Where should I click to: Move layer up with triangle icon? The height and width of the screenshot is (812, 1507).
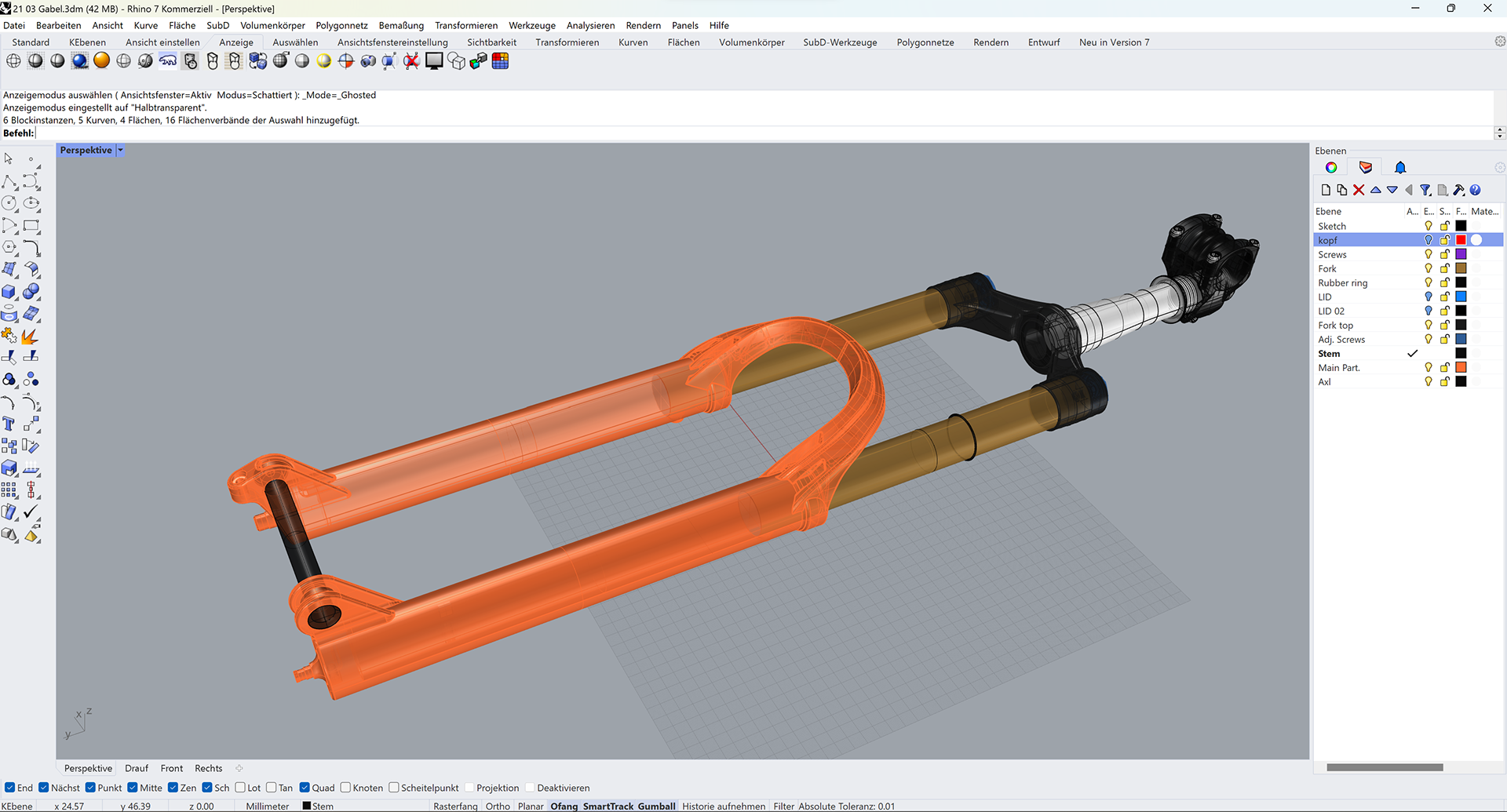(1375, 190)
